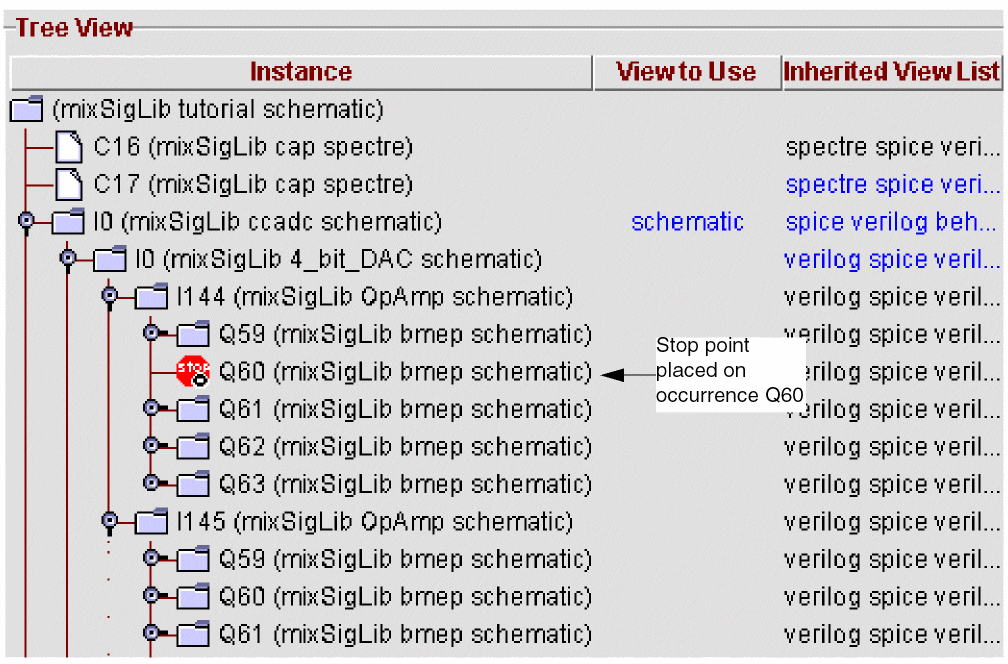Click the Inherited View List column header
The width and height of the screenshot is (1008, 664).
pyautogui.click(x=892, y=72)
